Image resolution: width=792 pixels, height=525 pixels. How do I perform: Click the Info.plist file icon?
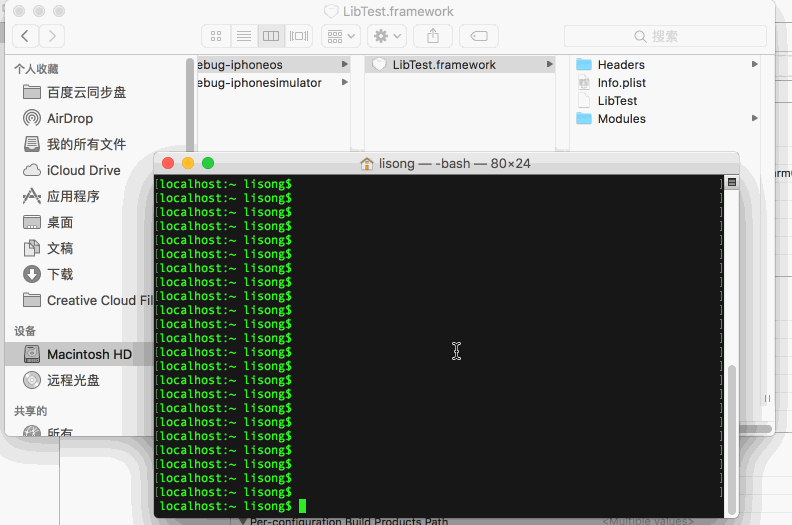(x=584, y=82)
